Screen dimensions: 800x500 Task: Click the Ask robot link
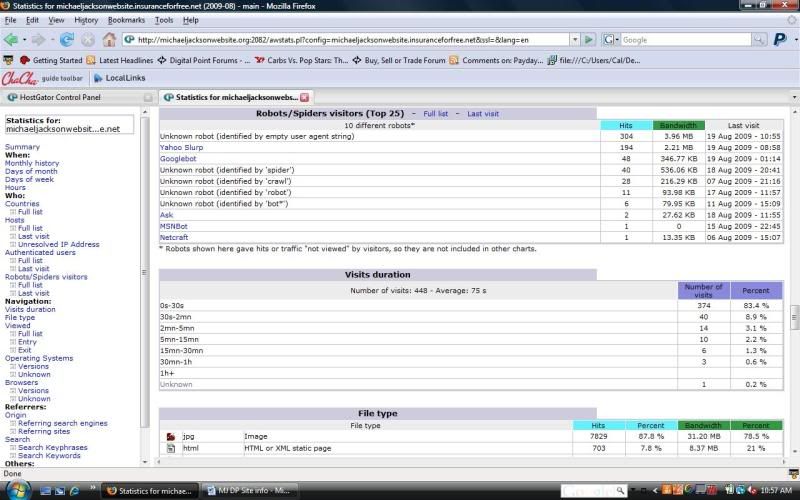coord(166,215)
